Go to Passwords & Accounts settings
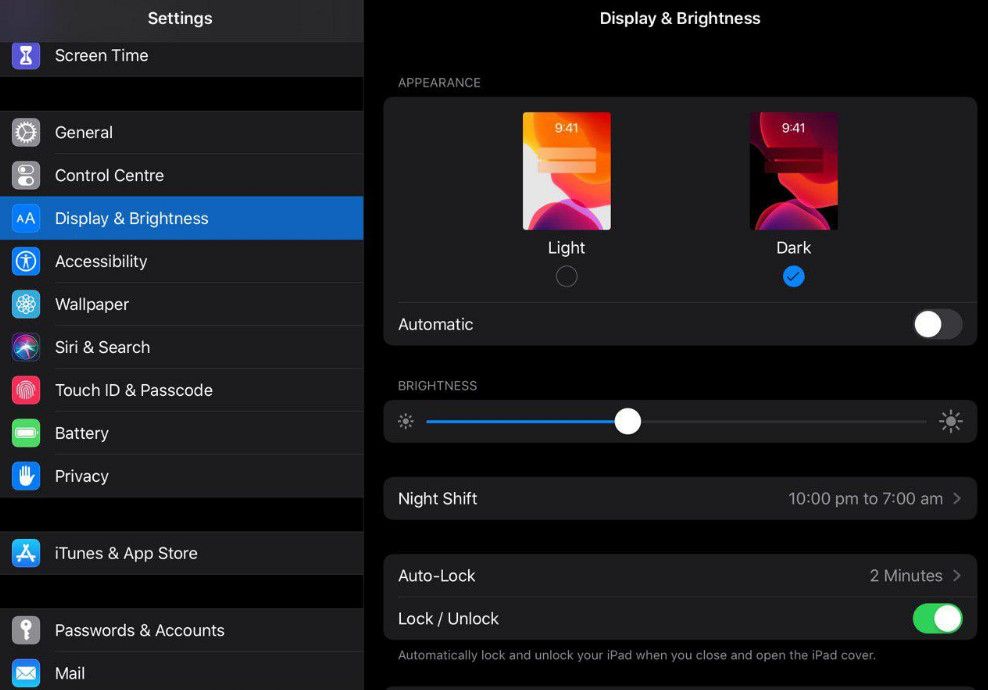988x690 pixels. [x=139, y=630]
